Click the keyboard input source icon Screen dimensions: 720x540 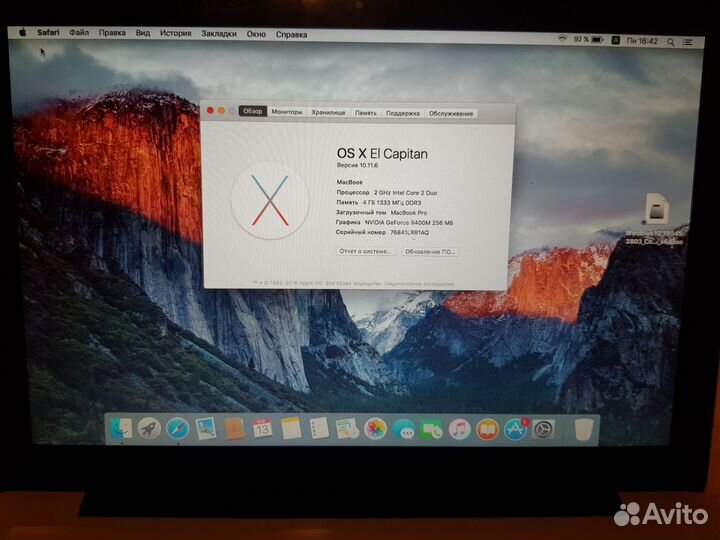616,40
